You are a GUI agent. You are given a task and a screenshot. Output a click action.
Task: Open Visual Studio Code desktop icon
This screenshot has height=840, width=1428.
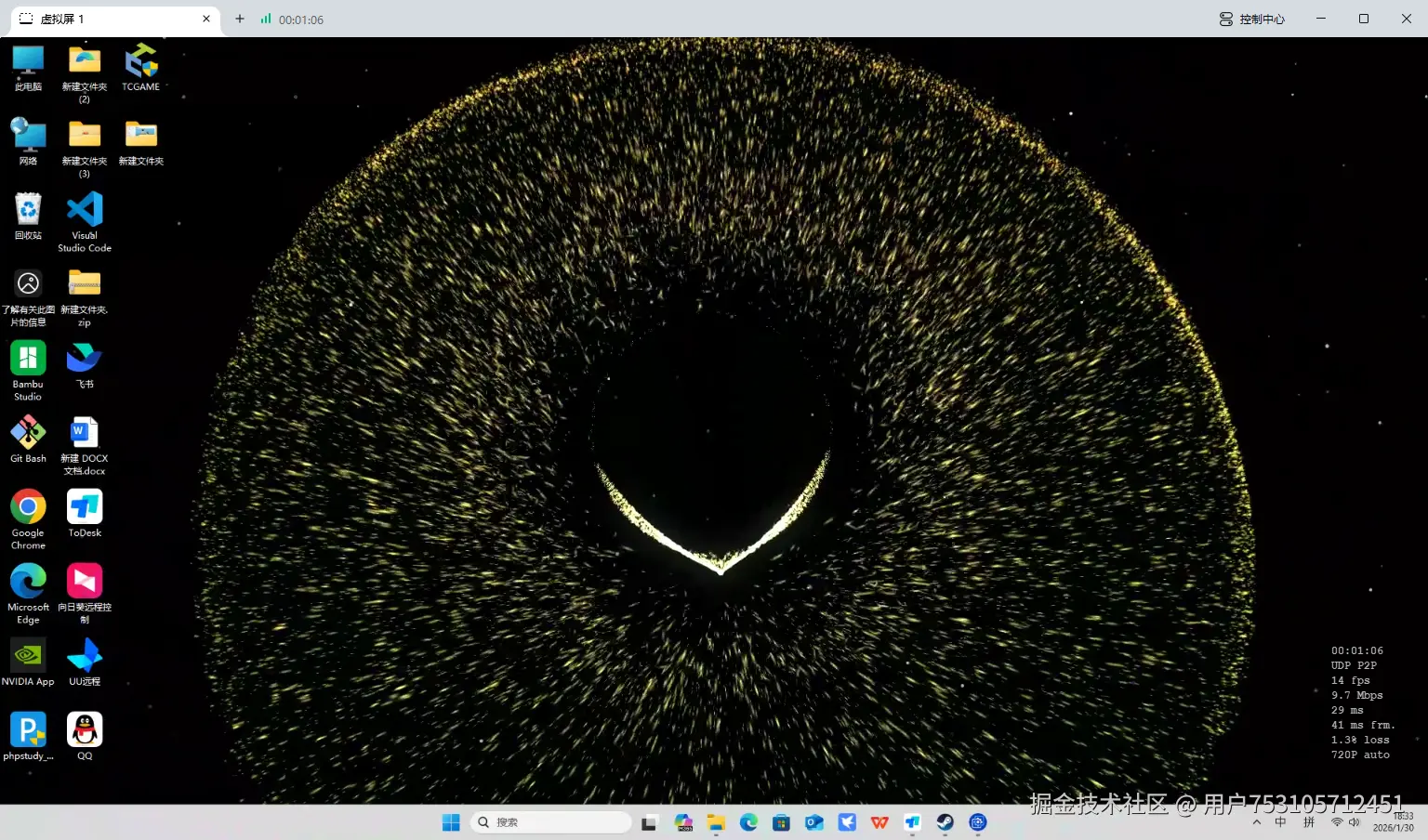point(85,211)
